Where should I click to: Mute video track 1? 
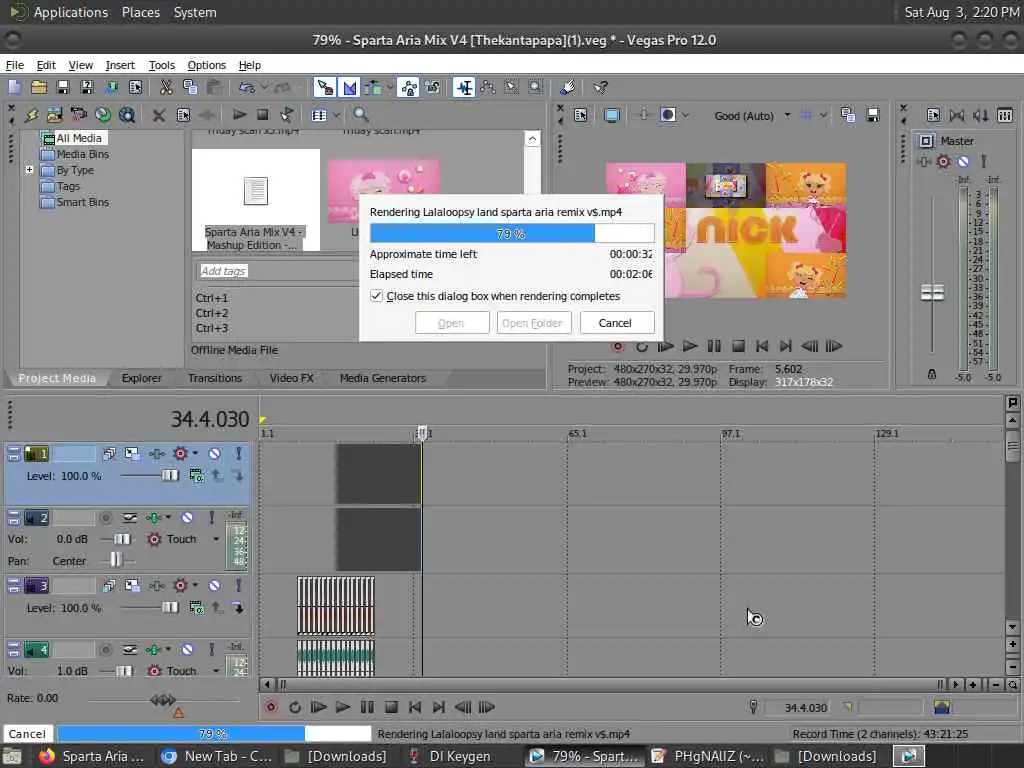click(x=214, y=453)
